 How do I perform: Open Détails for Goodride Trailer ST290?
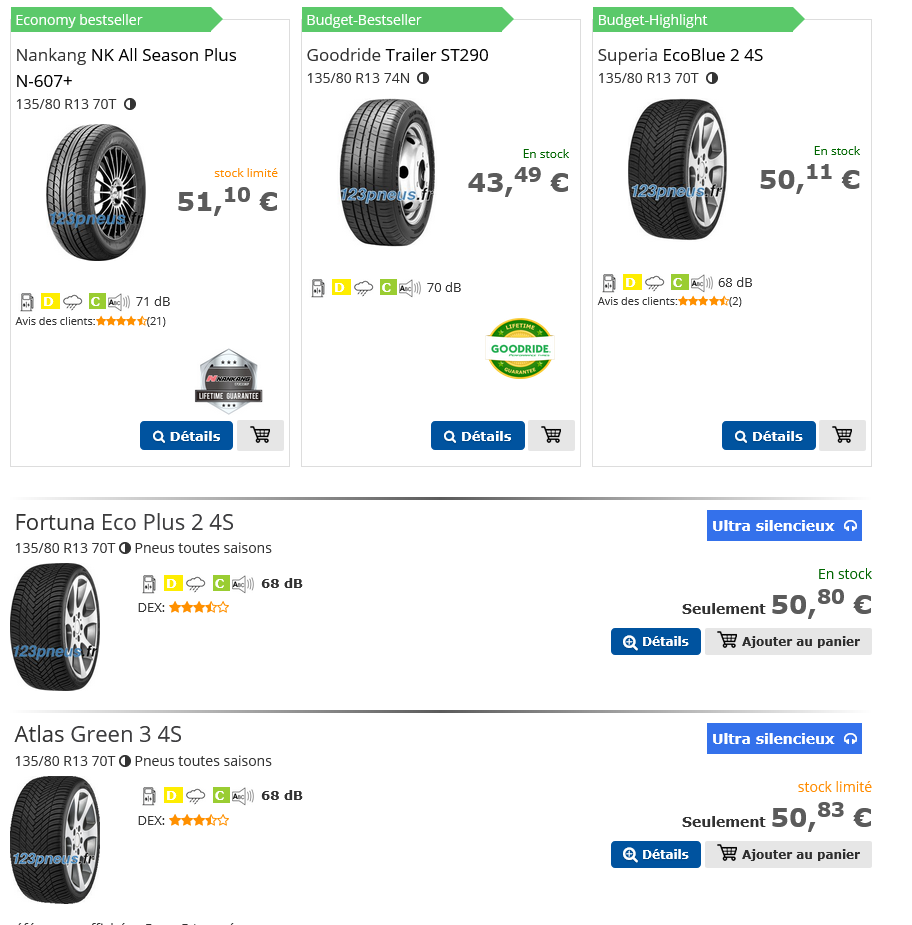click(477, 436)
